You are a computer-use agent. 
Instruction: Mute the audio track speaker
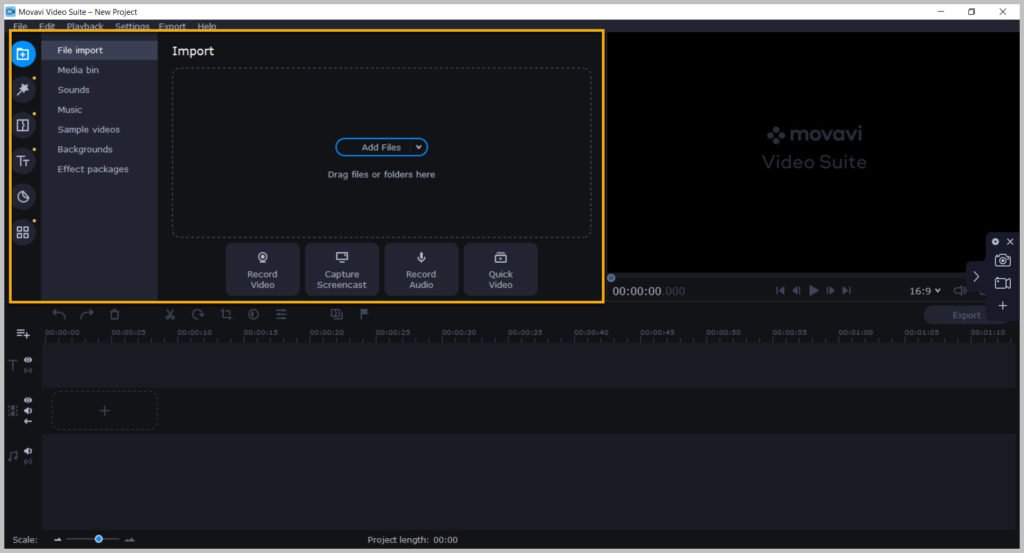(28, 451)
